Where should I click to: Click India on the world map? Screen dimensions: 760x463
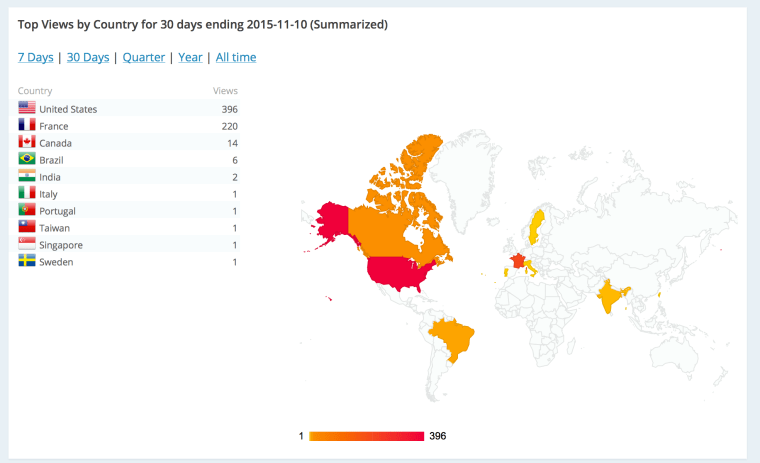[609, 296]
